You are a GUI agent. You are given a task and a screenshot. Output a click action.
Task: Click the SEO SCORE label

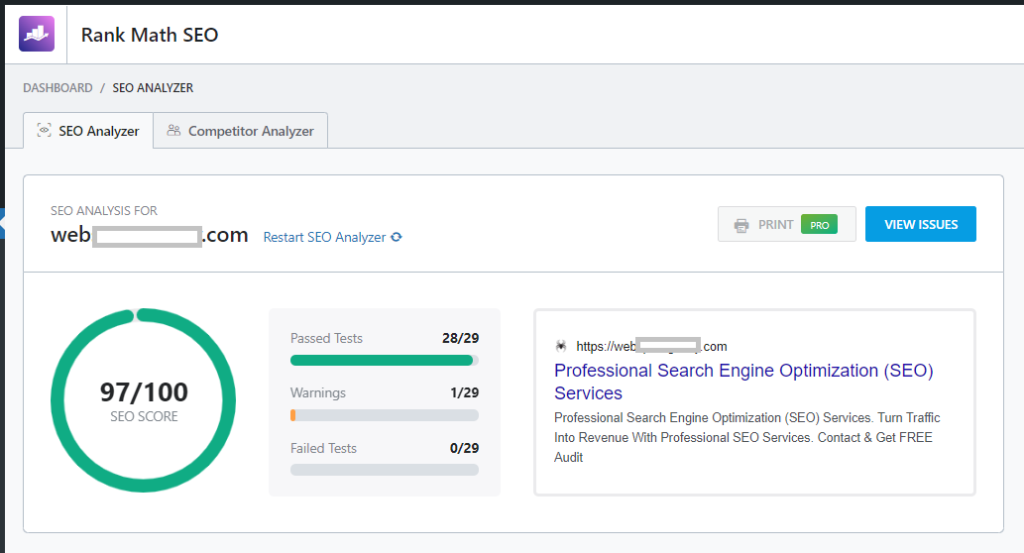pos(144,417)
